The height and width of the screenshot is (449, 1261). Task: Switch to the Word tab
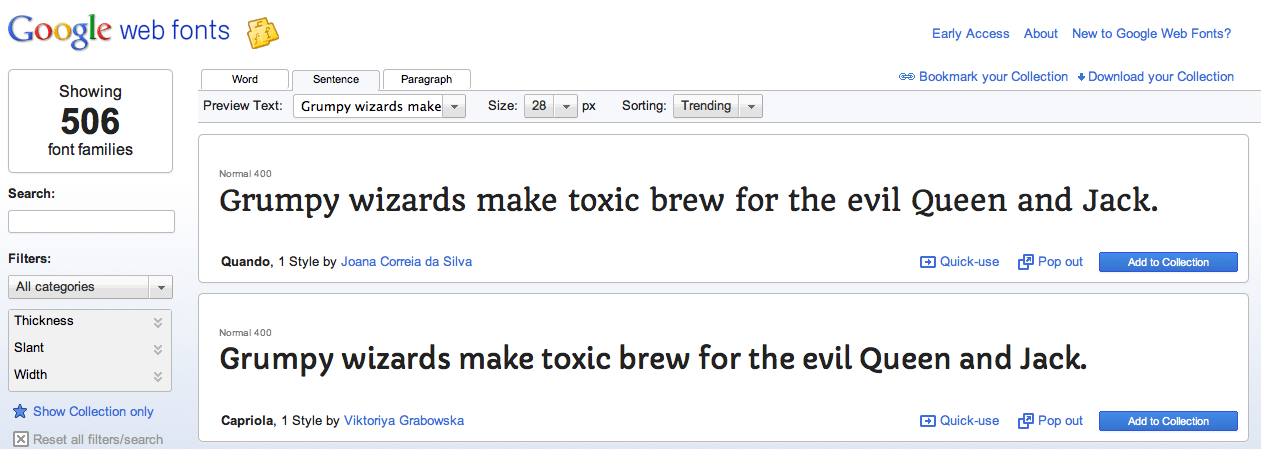pos(245,80)
